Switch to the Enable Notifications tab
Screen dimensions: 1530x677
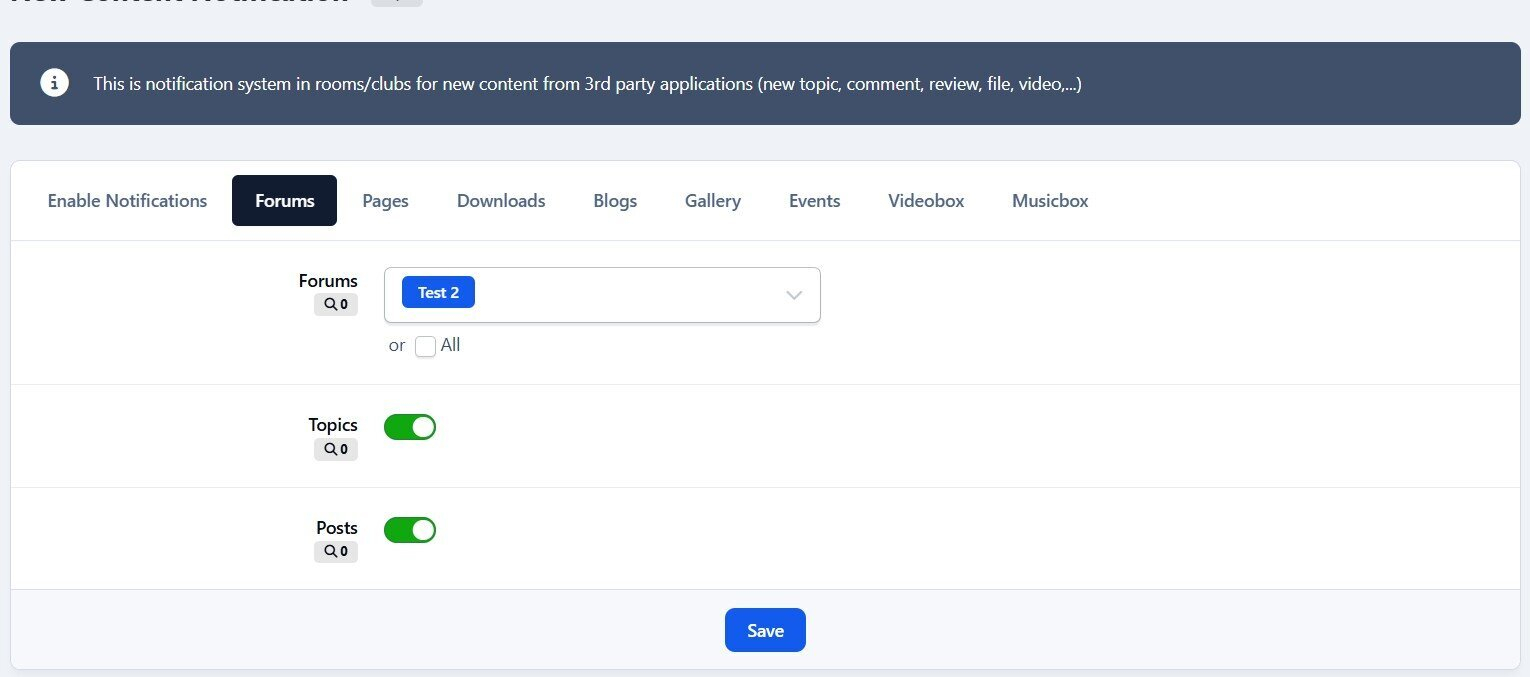click(127, 201)
